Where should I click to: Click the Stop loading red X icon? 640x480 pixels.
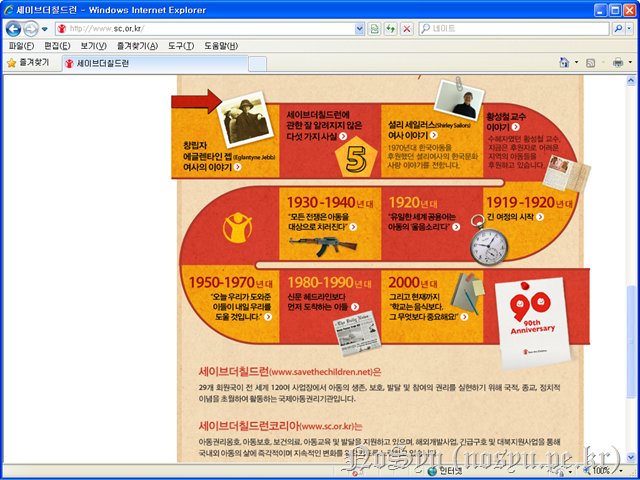click(x=407, y=28)
